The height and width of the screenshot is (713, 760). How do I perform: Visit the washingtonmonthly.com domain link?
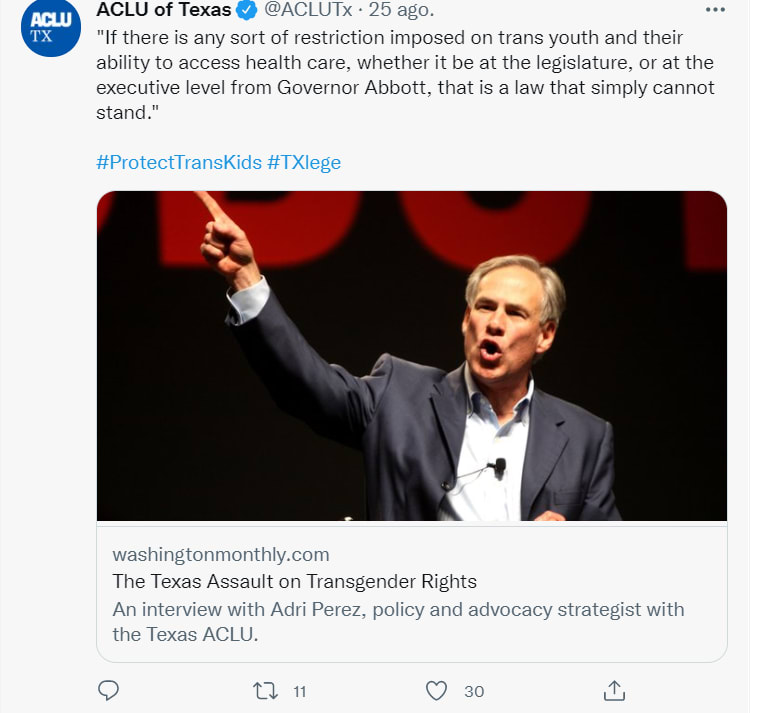tap(220, 554)
